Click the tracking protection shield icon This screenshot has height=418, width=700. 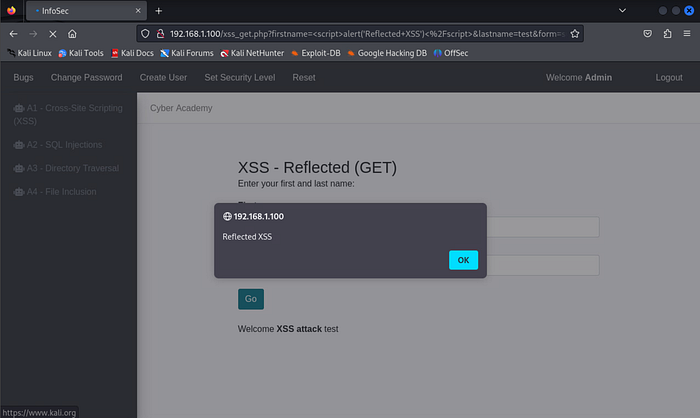pyautogui.click(x=145, y=34)
